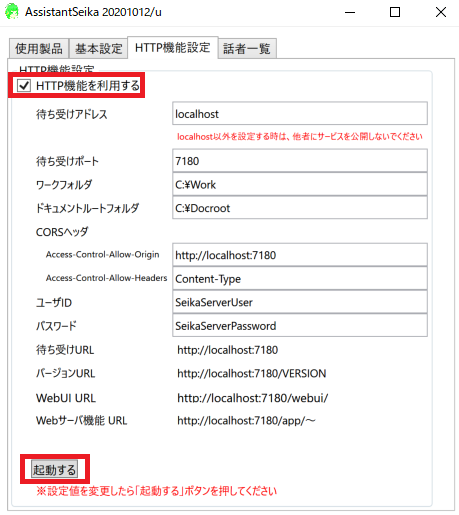The width and height of the screenshot is (459, 515).
Task: Click the 起動する button
Action: (54, 469)
